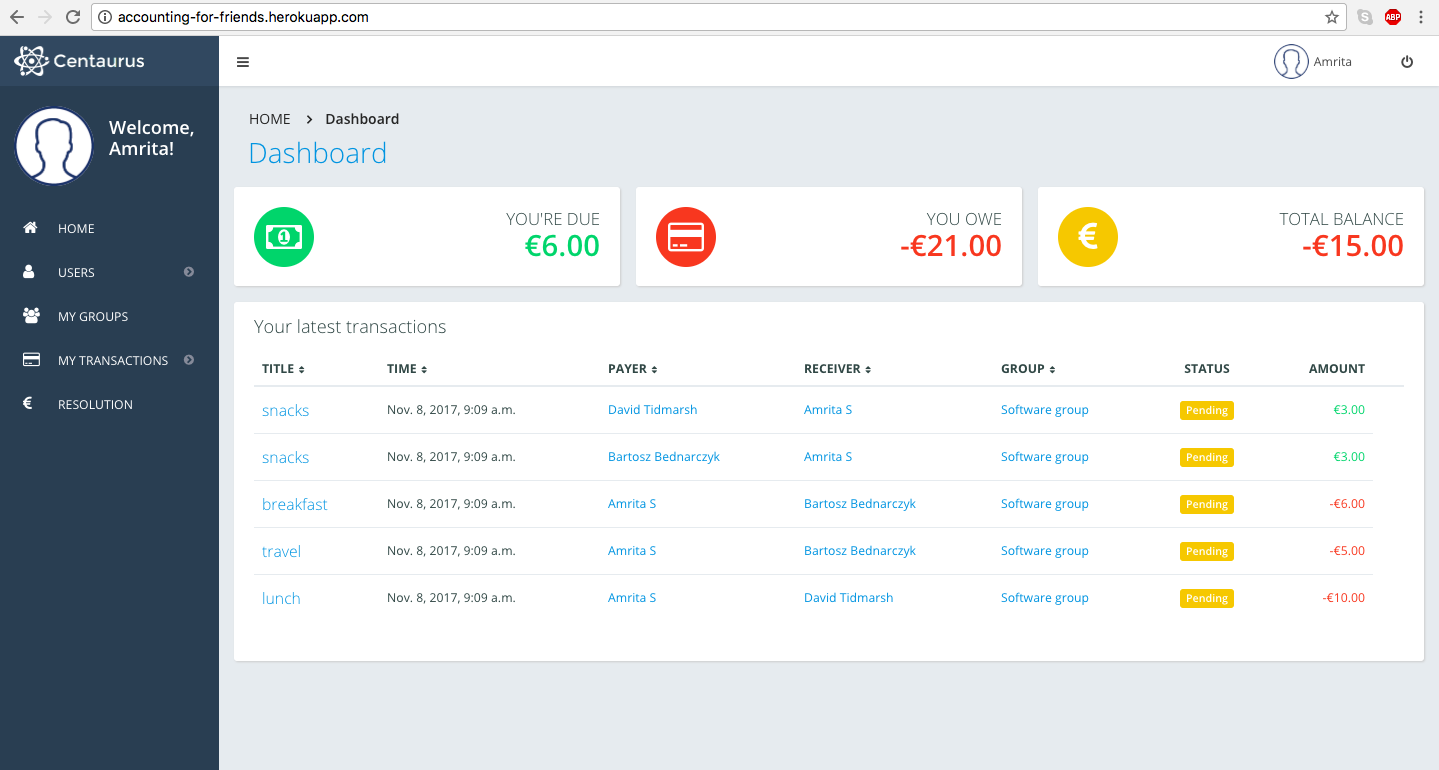1439x770 pixels.
Task: Expand the MY TRANSACTIONS submenu arrow
Action: [x=189, y=360]
